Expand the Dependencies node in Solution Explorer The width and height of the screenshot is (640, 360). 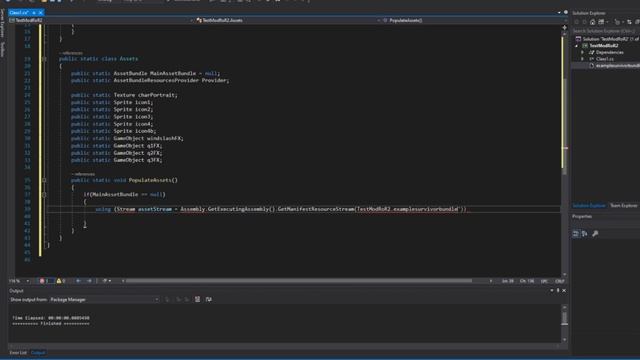pos(582,52)
